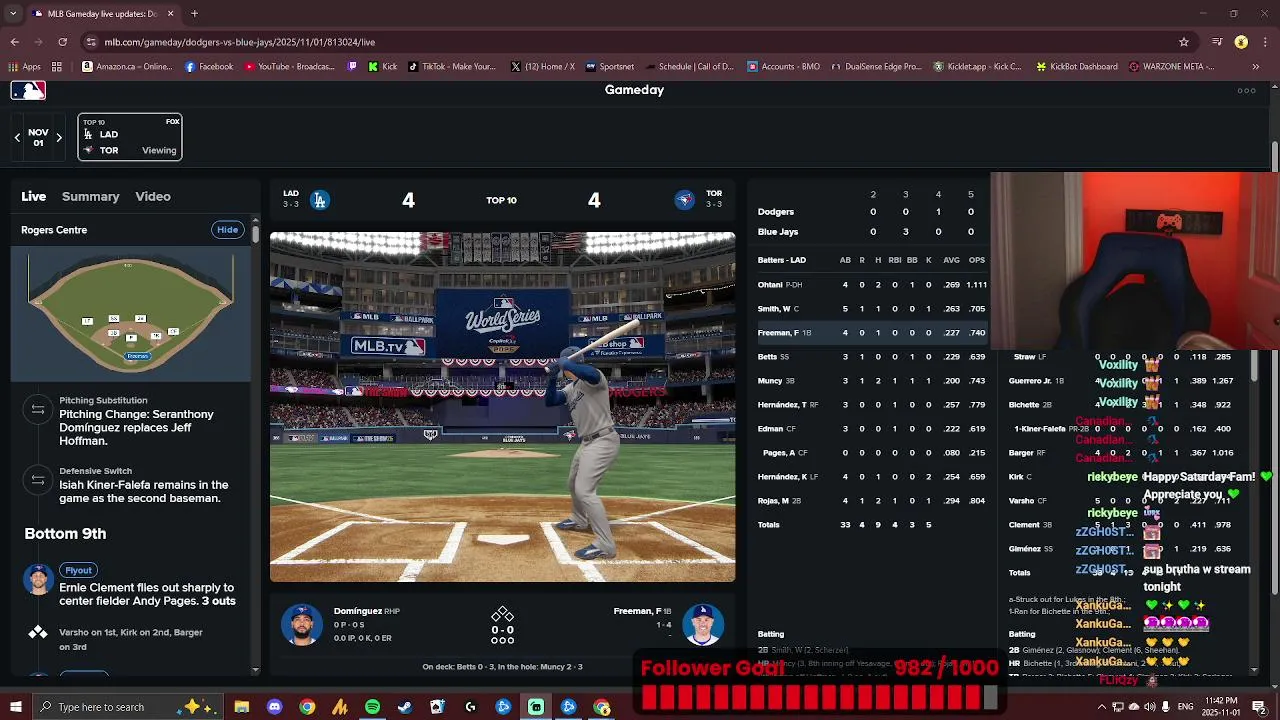Open the Apps bookmark shortcut

pyautogui.click(x=25, y=67)
